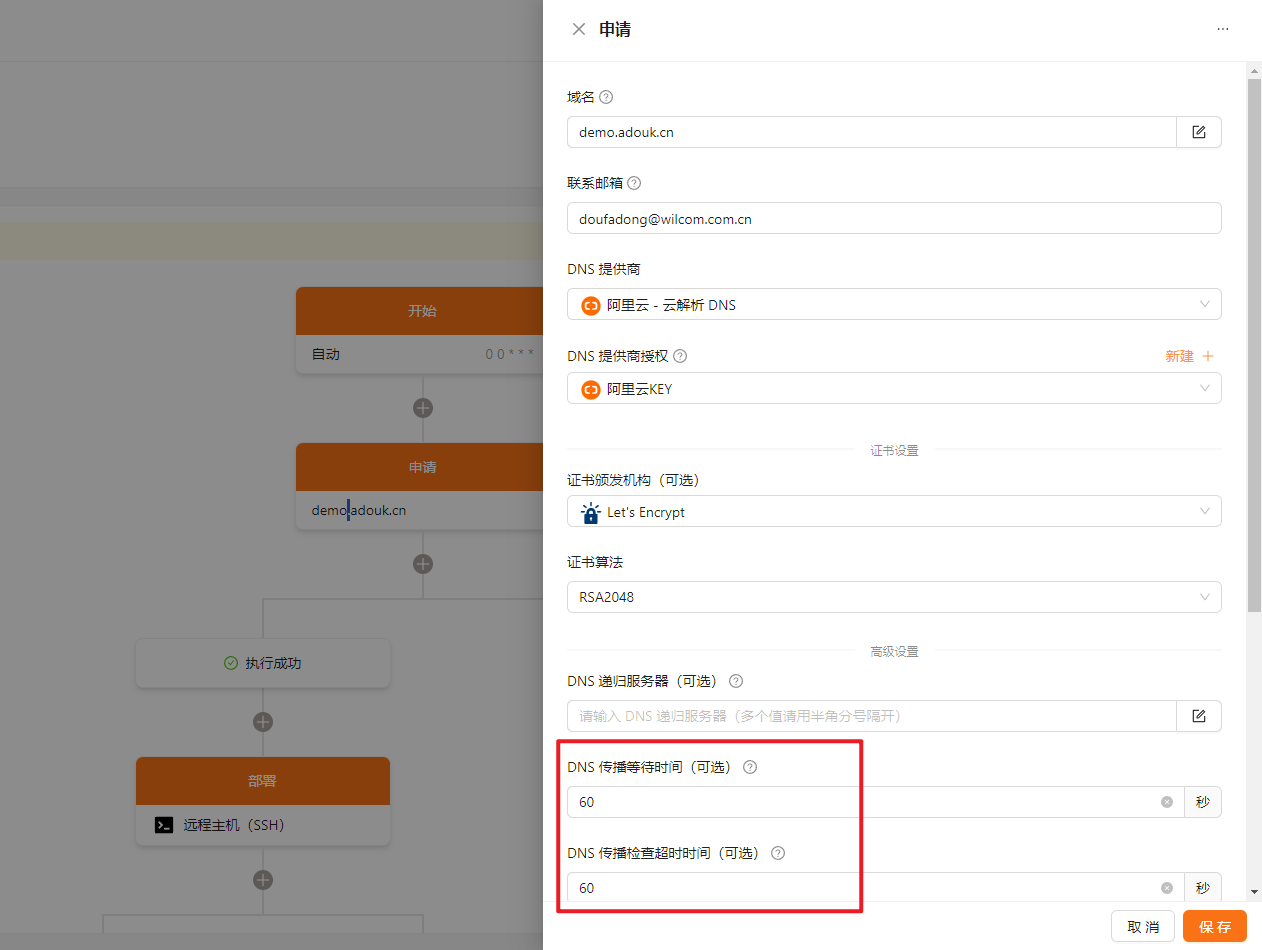
Task: Focus the 联系邮箱 email input field
Action: pyautogui.click(x=893, y=218)
